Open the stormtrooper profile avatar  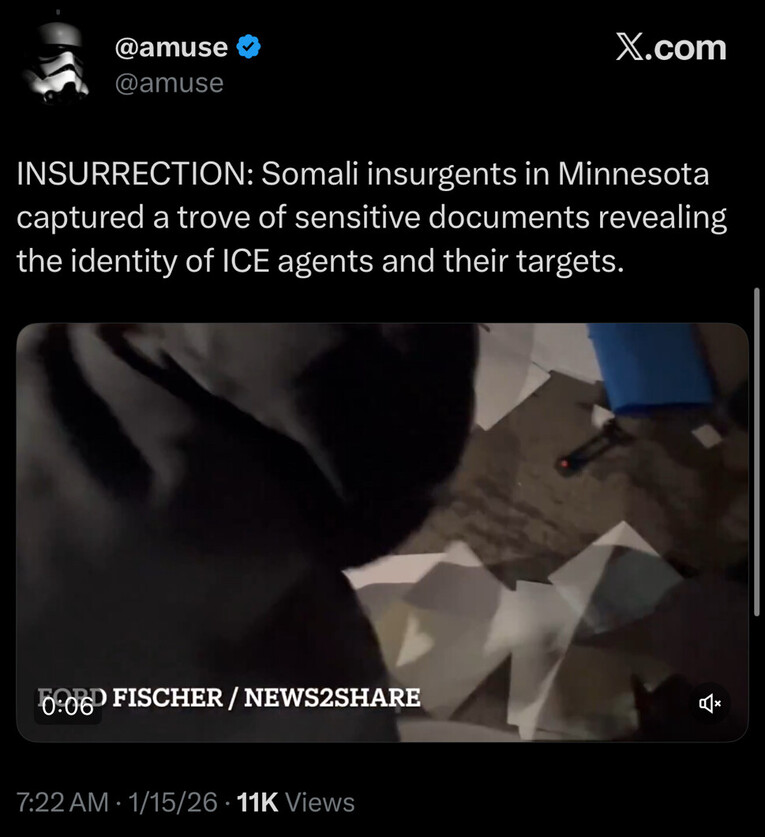pos(57,64)
